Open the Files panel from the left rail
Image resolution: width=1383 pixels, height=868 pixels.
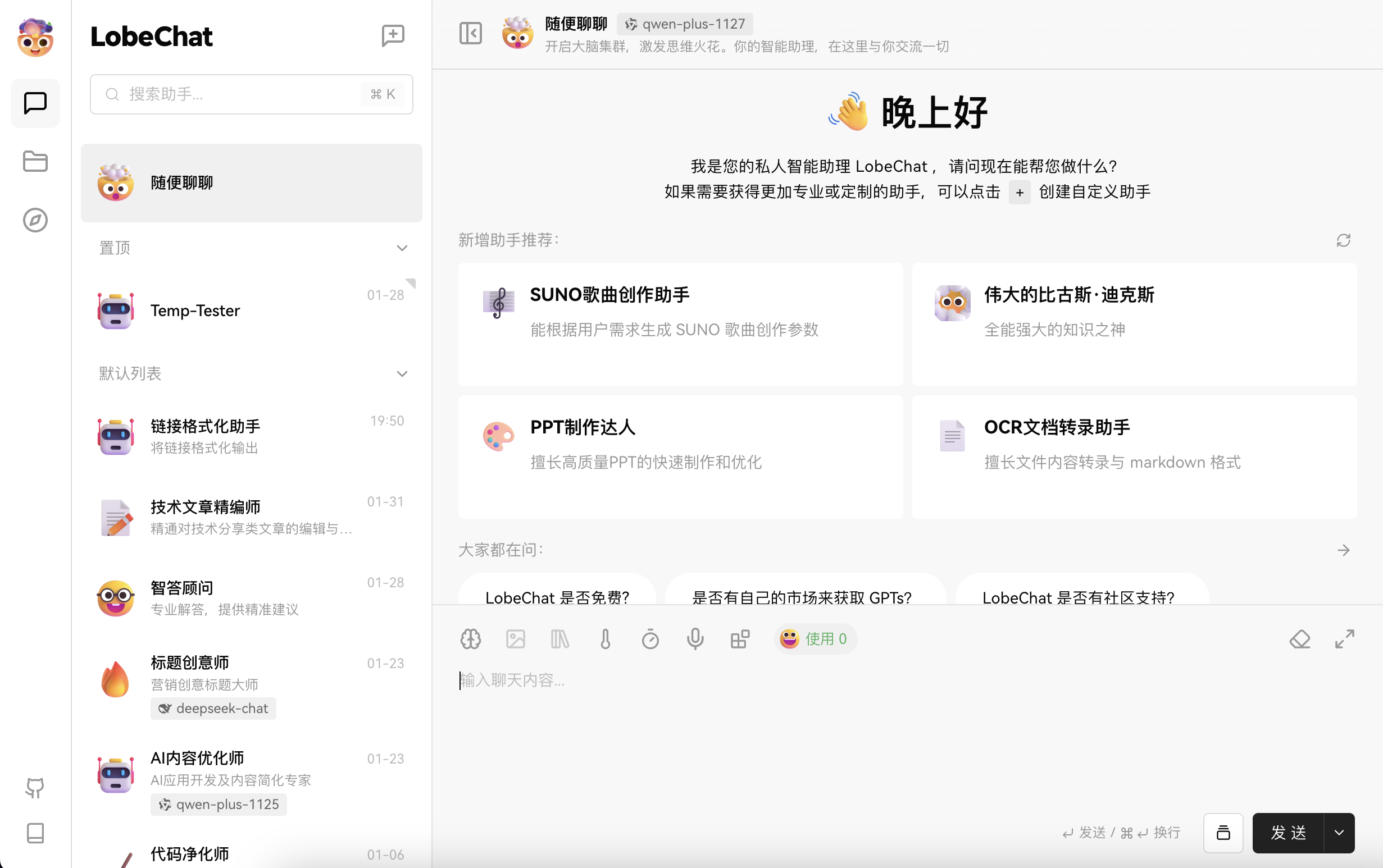point(35,161)
